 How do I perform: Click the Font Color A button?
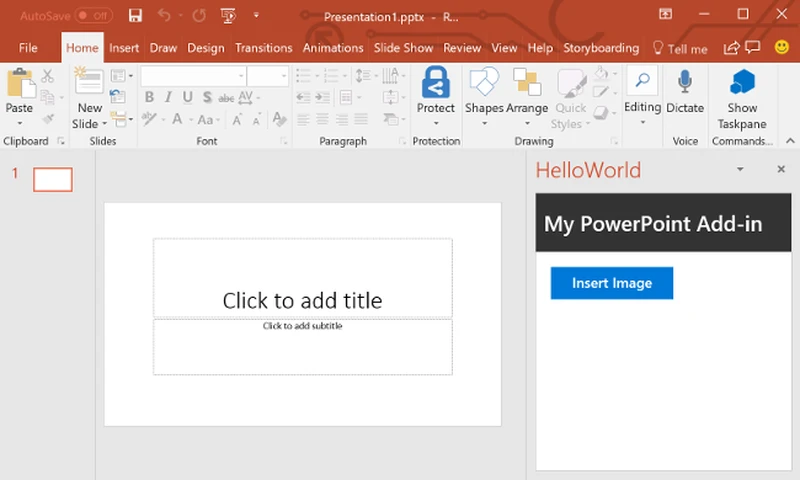(x=177, y=119)
